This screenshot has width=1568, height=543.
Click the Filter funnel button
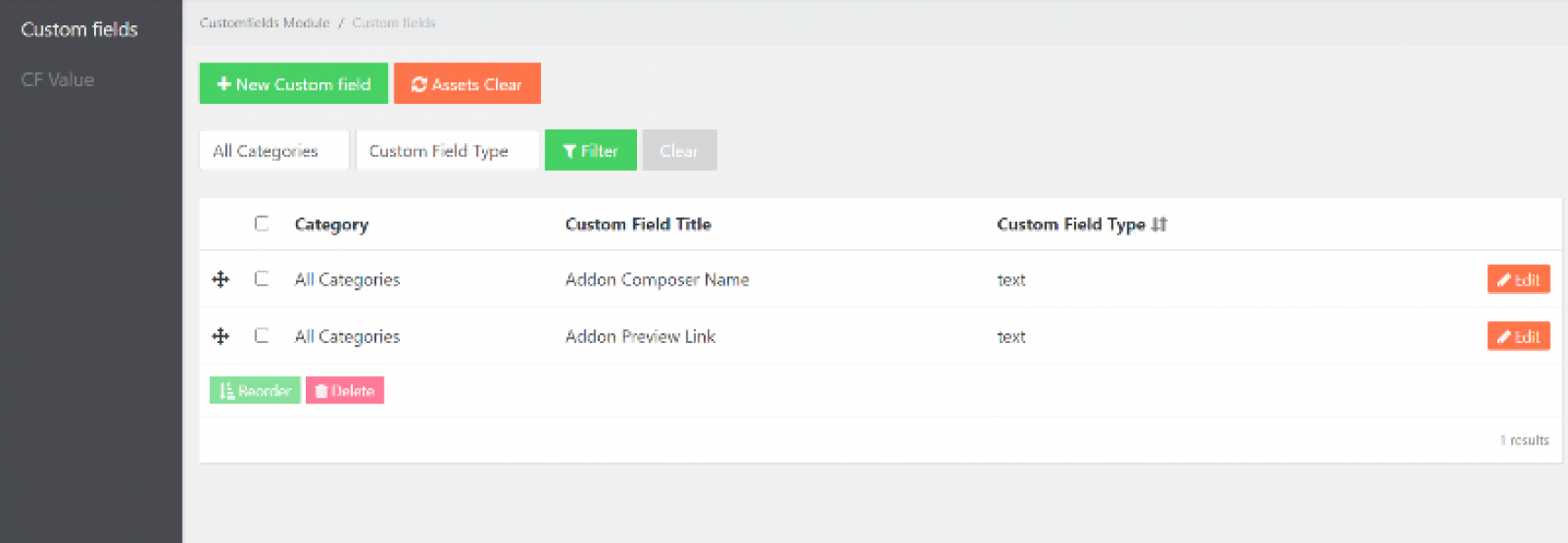coord(590,150)
